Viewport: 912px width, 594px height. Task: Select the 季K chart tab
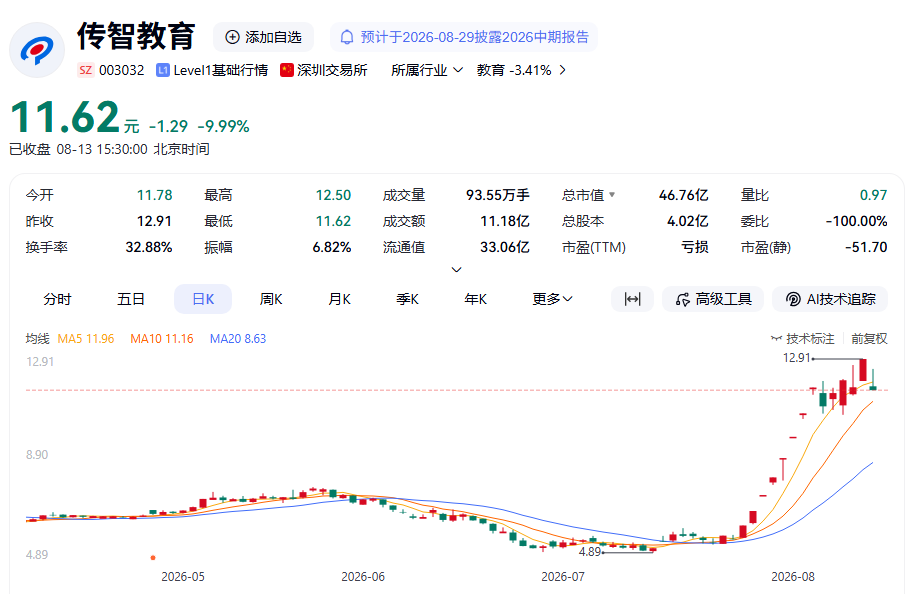point(408,299)
